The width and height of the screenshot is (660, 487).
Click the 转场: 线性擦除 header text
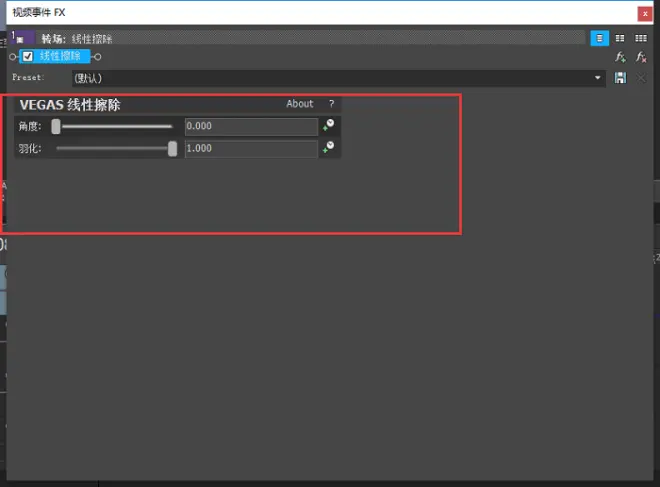77,39
